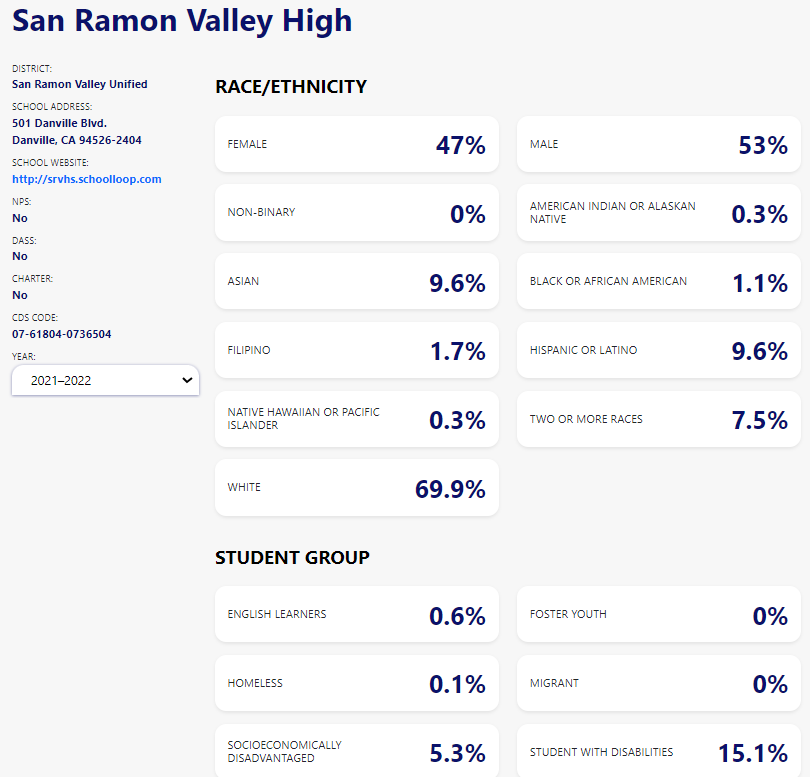
Task: Select the Student with Disabilities card
Action: [658, 751]
